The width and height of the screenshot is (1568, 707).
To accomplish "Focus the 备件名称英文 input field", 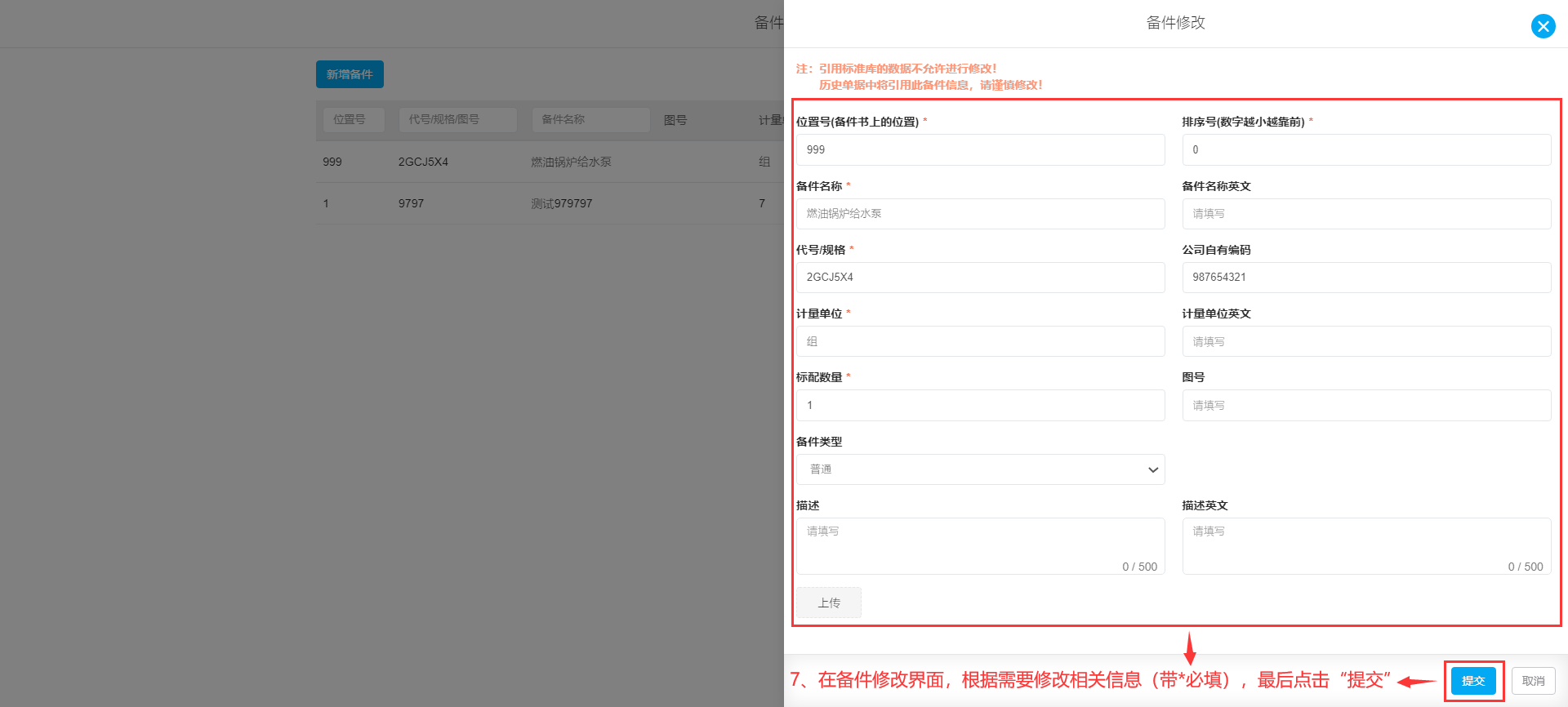I will pos(1366,214).
